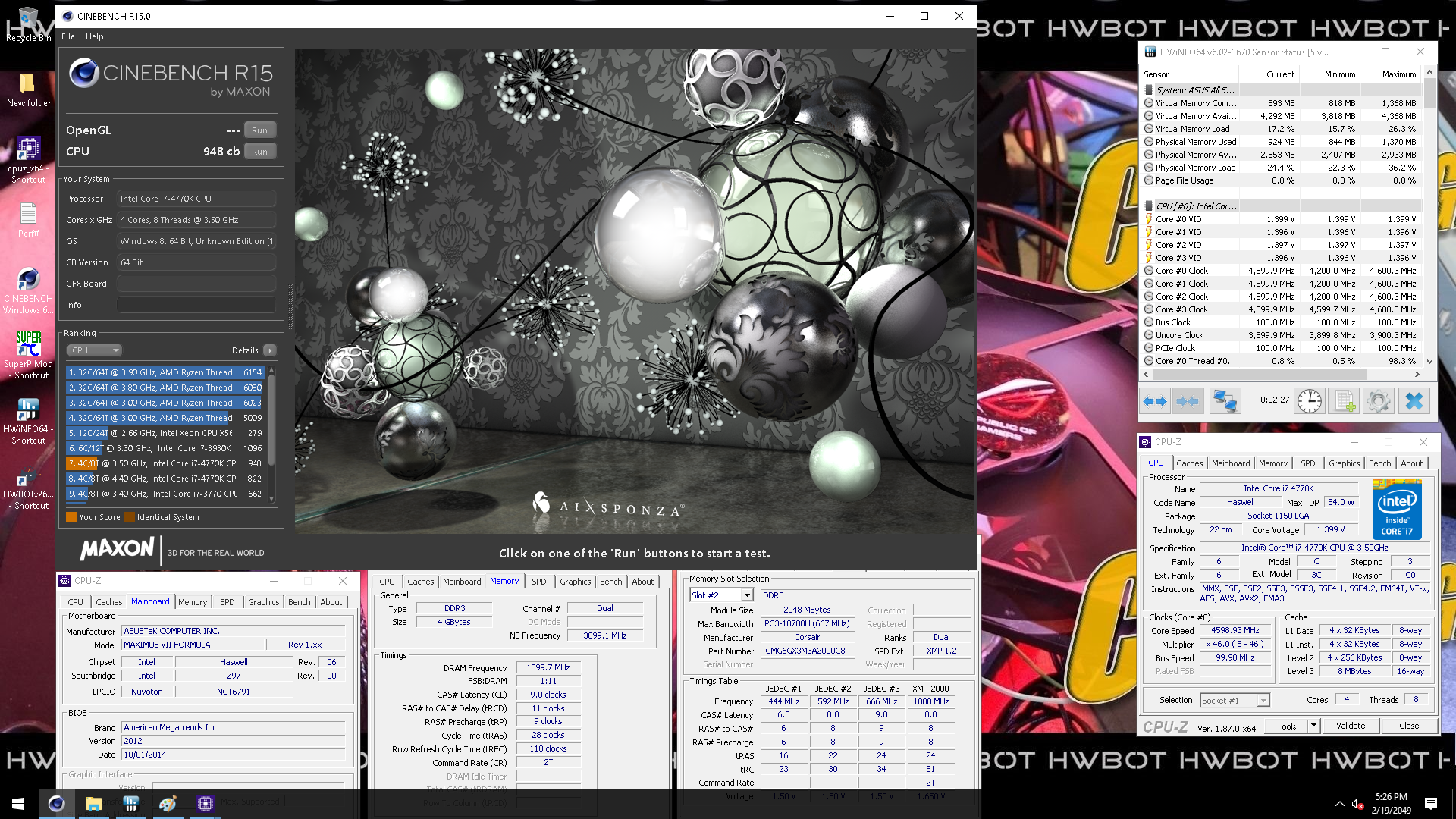The width and height of the screenshot is (1456, 819).
Task: Select Uncore Clock row in HWiNFO
Action: (1282, 335)
